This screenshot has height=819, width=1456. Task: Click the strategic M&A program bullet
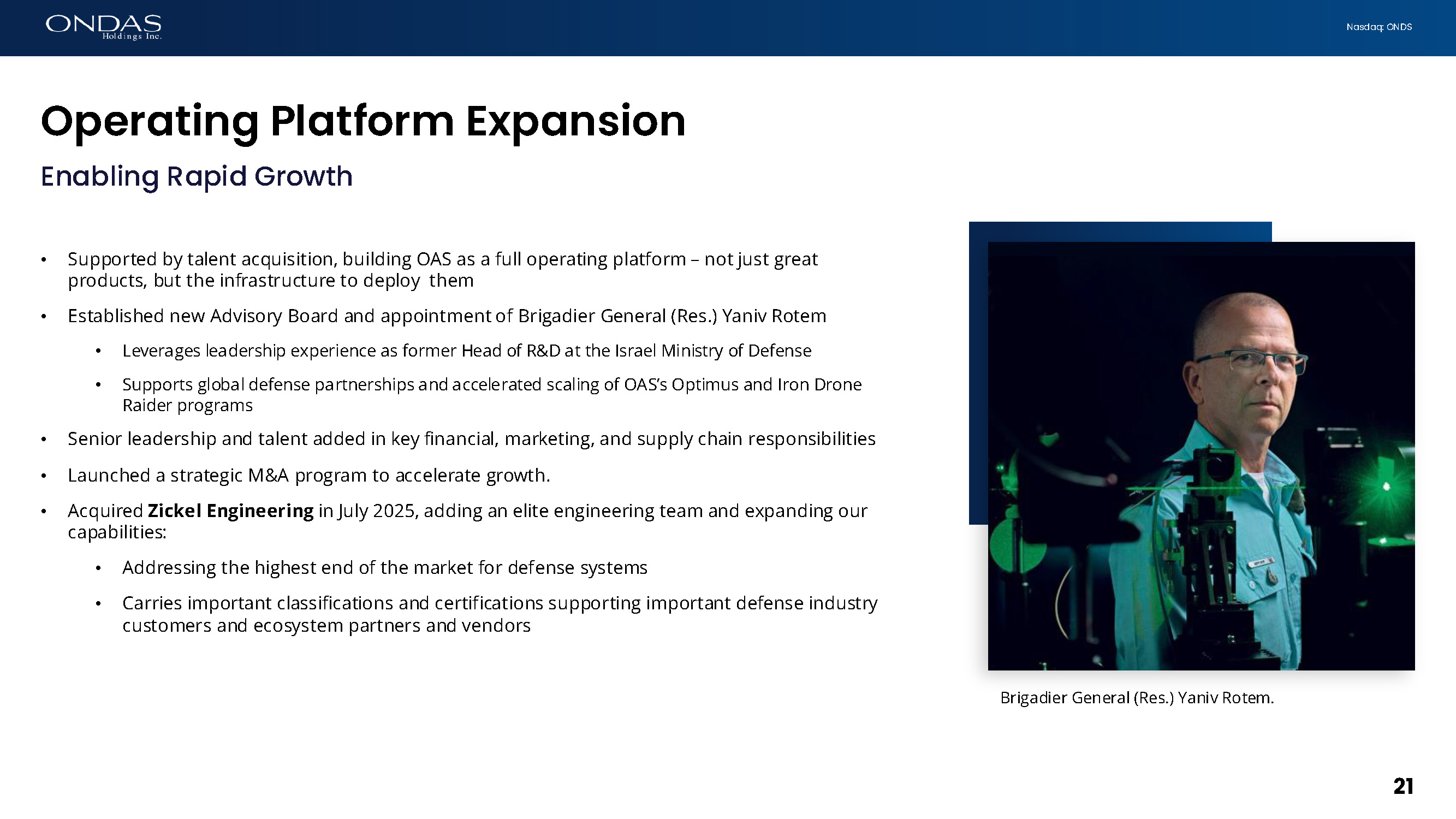pyautogui.click(x=308, y=476)
